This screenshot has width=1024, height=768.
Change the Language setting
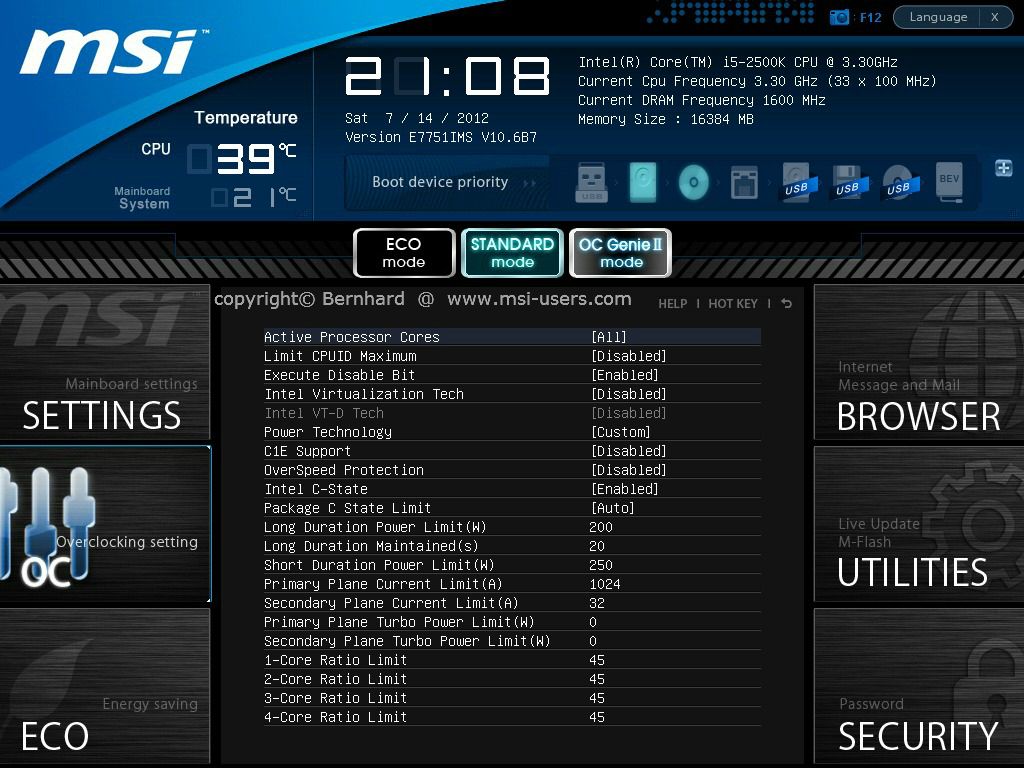tap(941, 16)
